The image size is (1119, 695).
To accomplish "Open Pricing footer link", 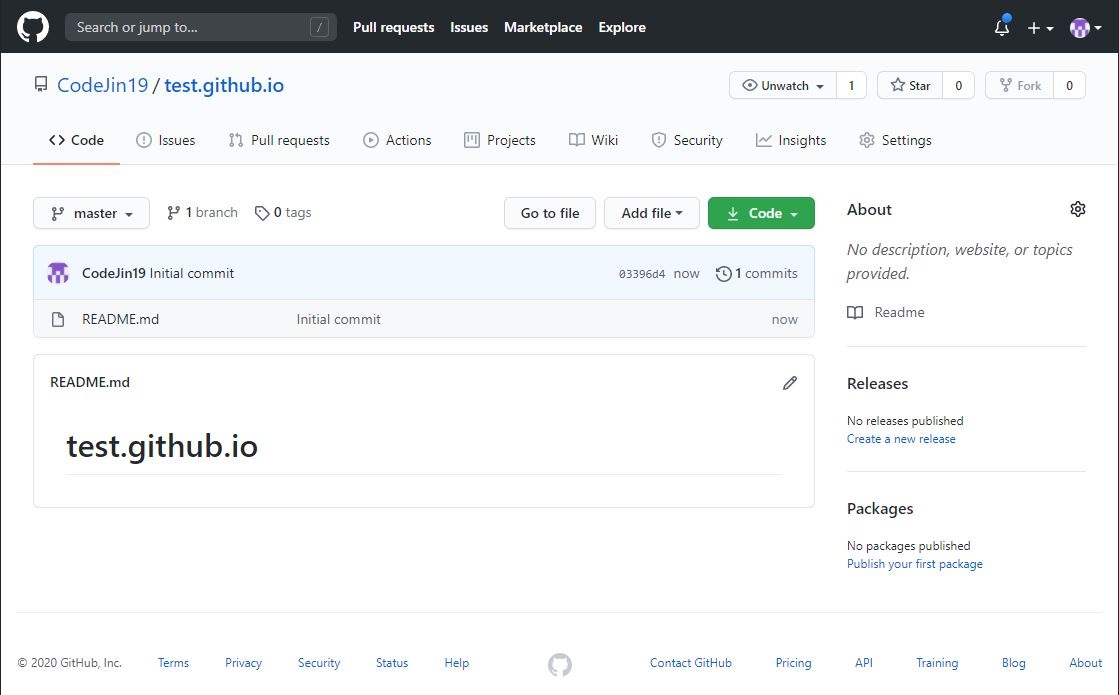I will tap(794, 663).
